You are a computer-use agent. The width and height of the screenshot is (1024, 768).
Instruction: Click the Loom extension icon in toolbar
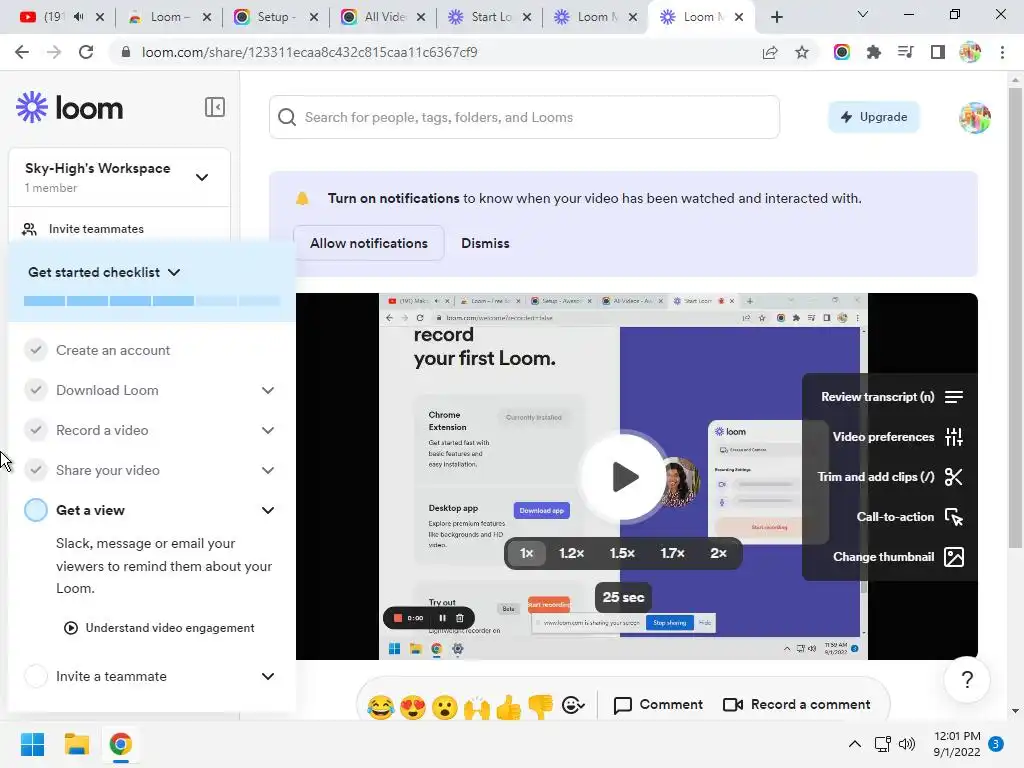842,52
